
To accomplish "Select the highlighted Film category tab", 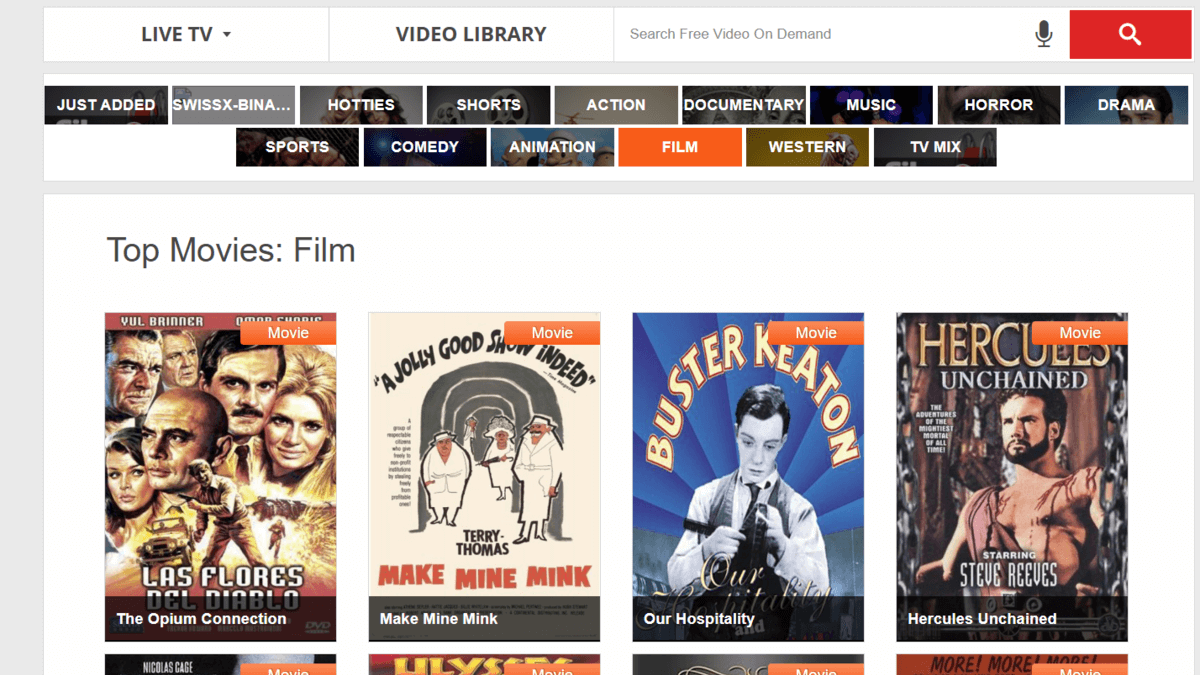I will point(680,147).
